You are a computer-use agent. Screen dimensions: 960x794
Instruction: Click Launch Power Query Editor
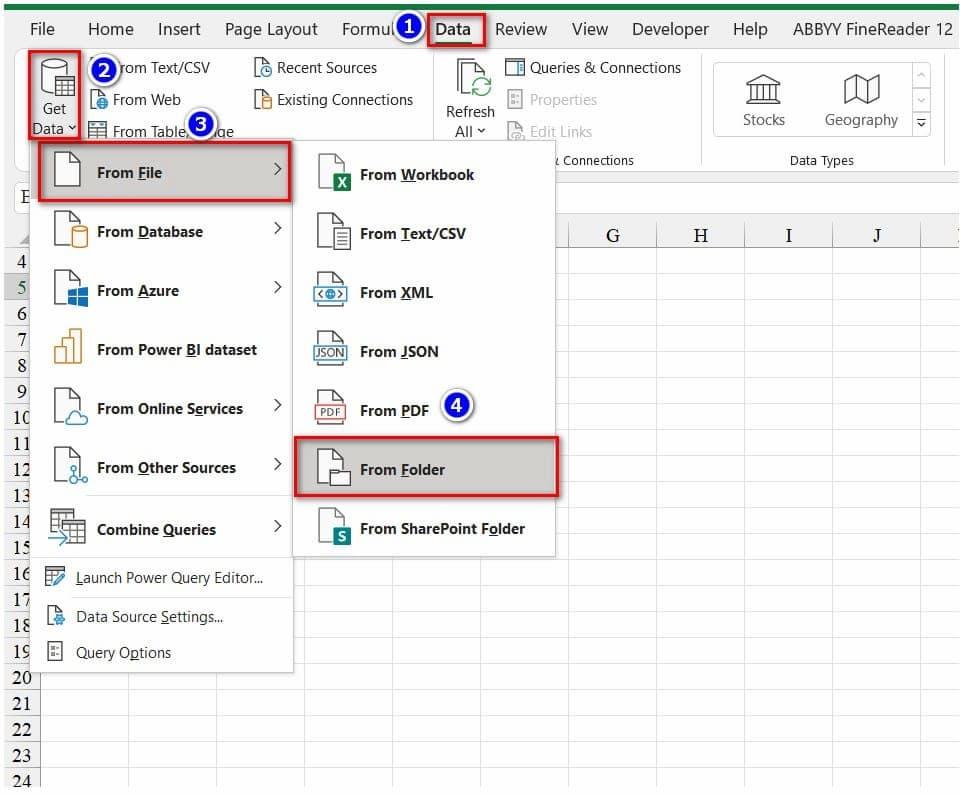(x=168, y=578)
